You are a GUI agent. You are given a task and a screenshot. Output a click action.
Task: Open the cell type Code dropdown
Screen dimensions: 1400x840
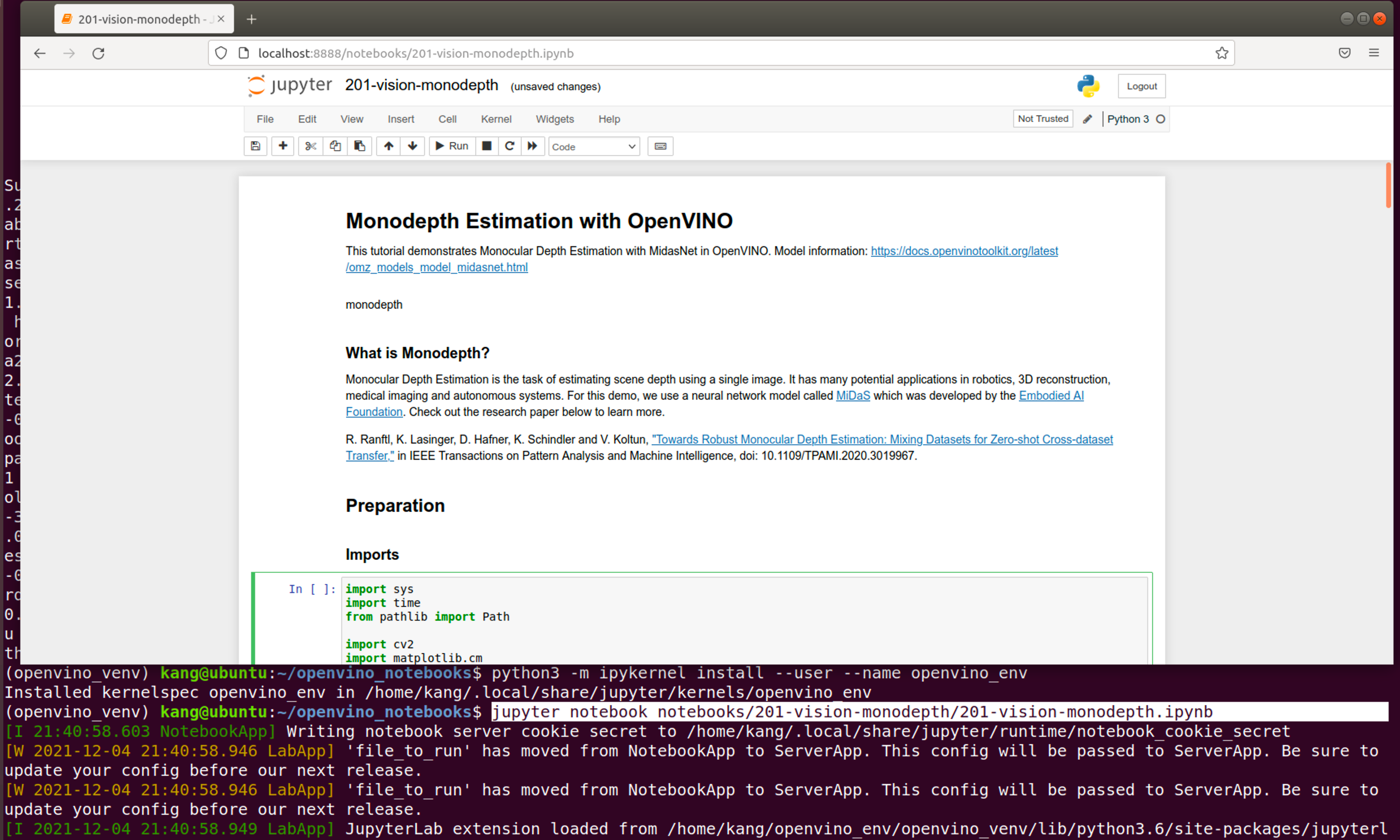click(x=594, y=147)
